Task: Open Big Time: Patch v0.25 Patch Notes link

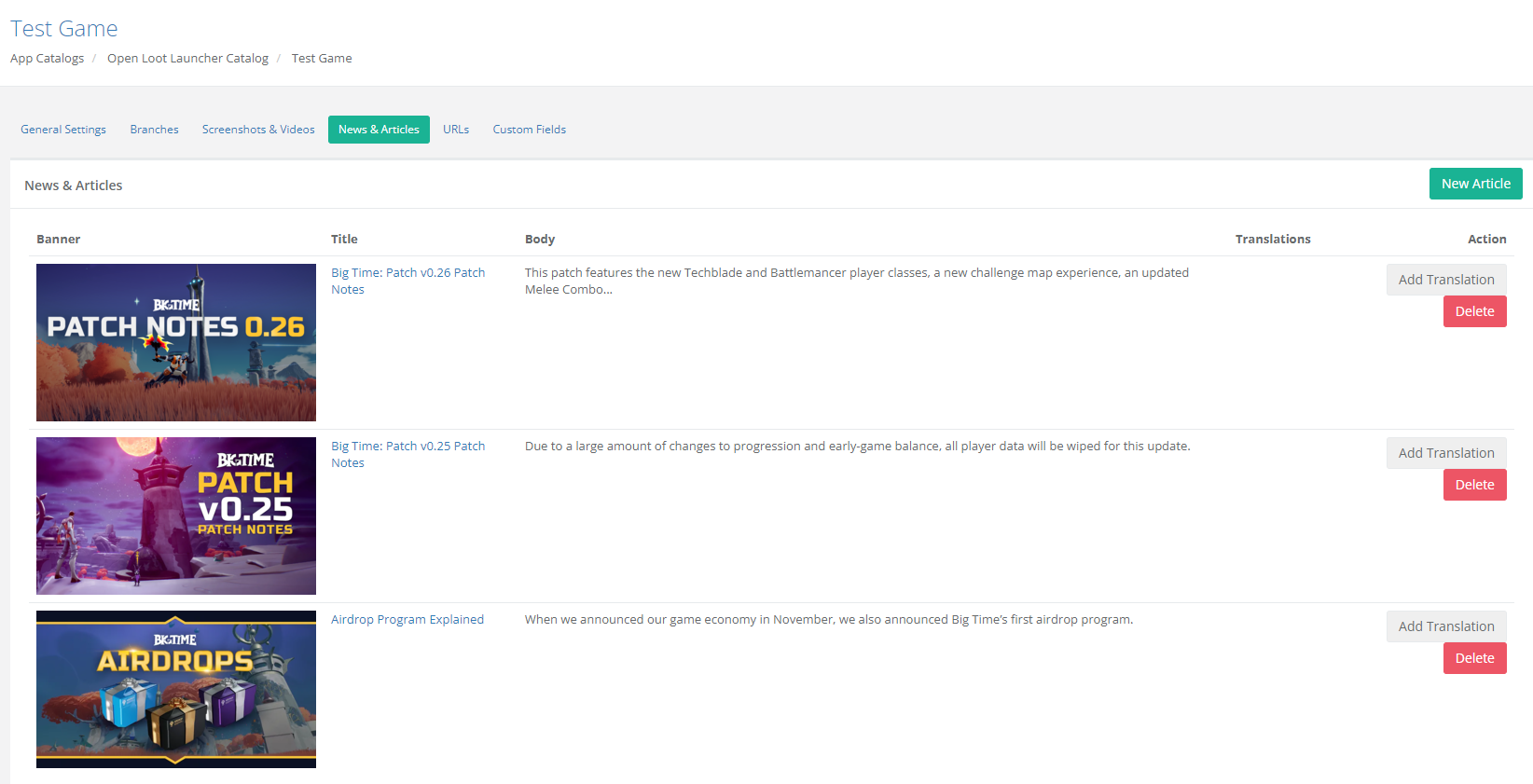Action: click(407, 447)
